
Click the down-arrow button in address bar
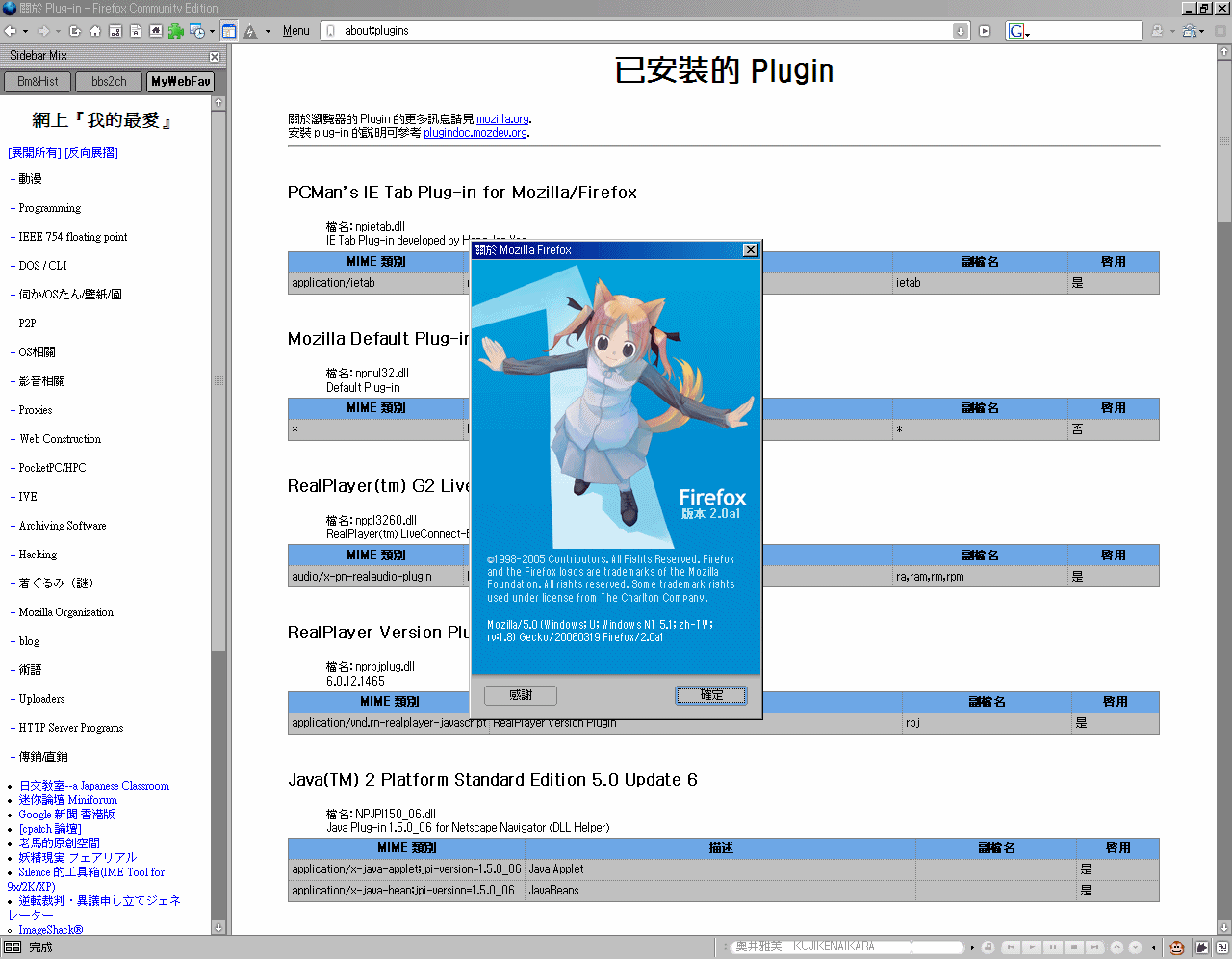coord(960,31)
